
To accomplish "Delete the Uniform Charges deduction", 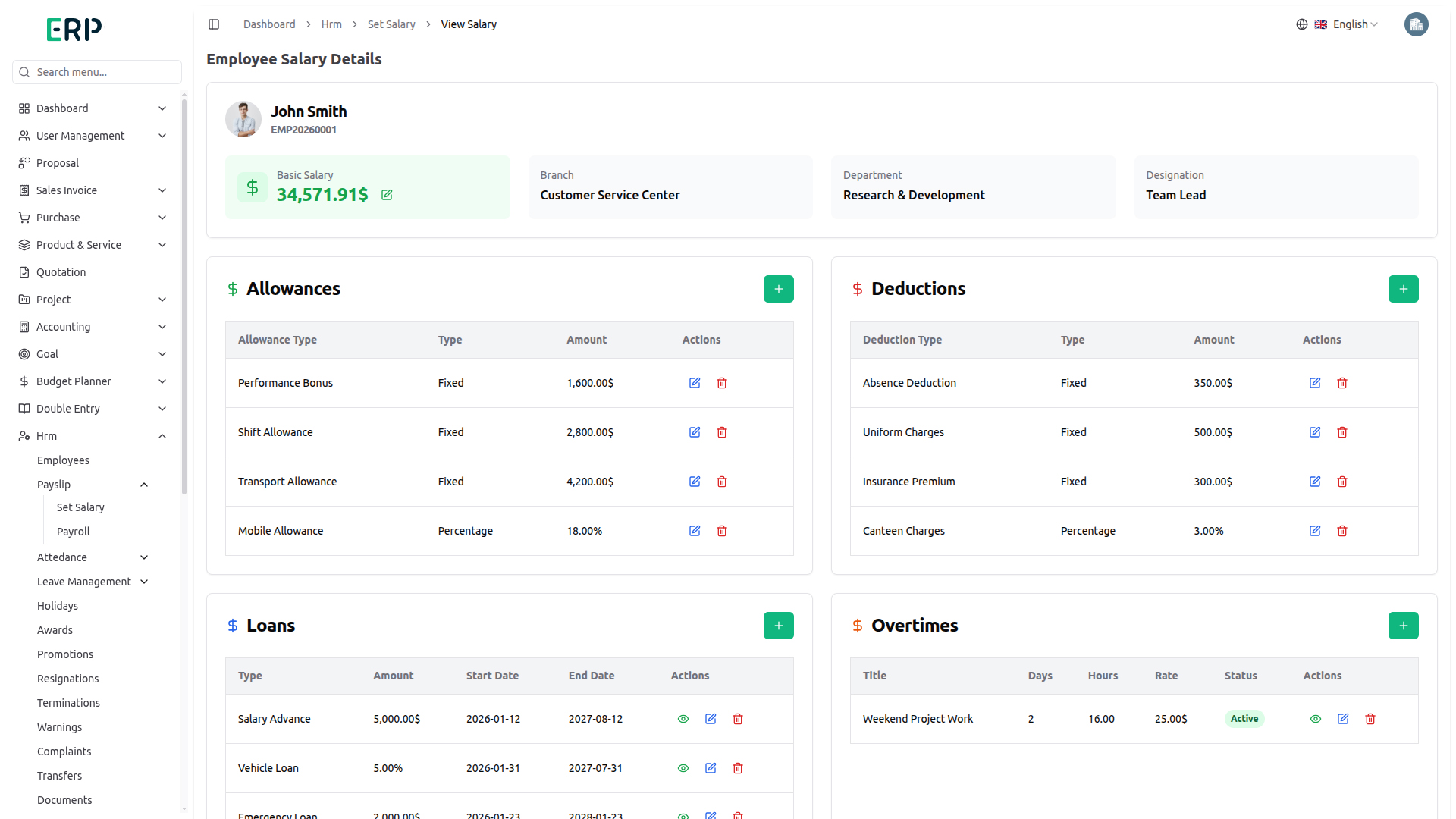I will (1342, 432).
